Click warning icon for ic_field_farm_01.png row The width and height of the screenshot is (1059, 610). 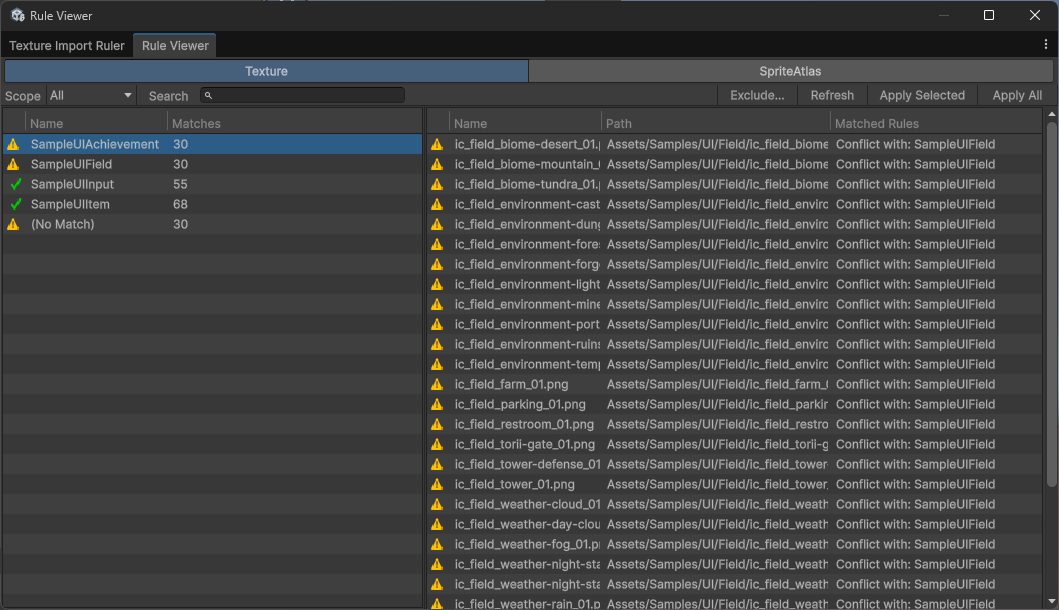(x=437, y=384)
